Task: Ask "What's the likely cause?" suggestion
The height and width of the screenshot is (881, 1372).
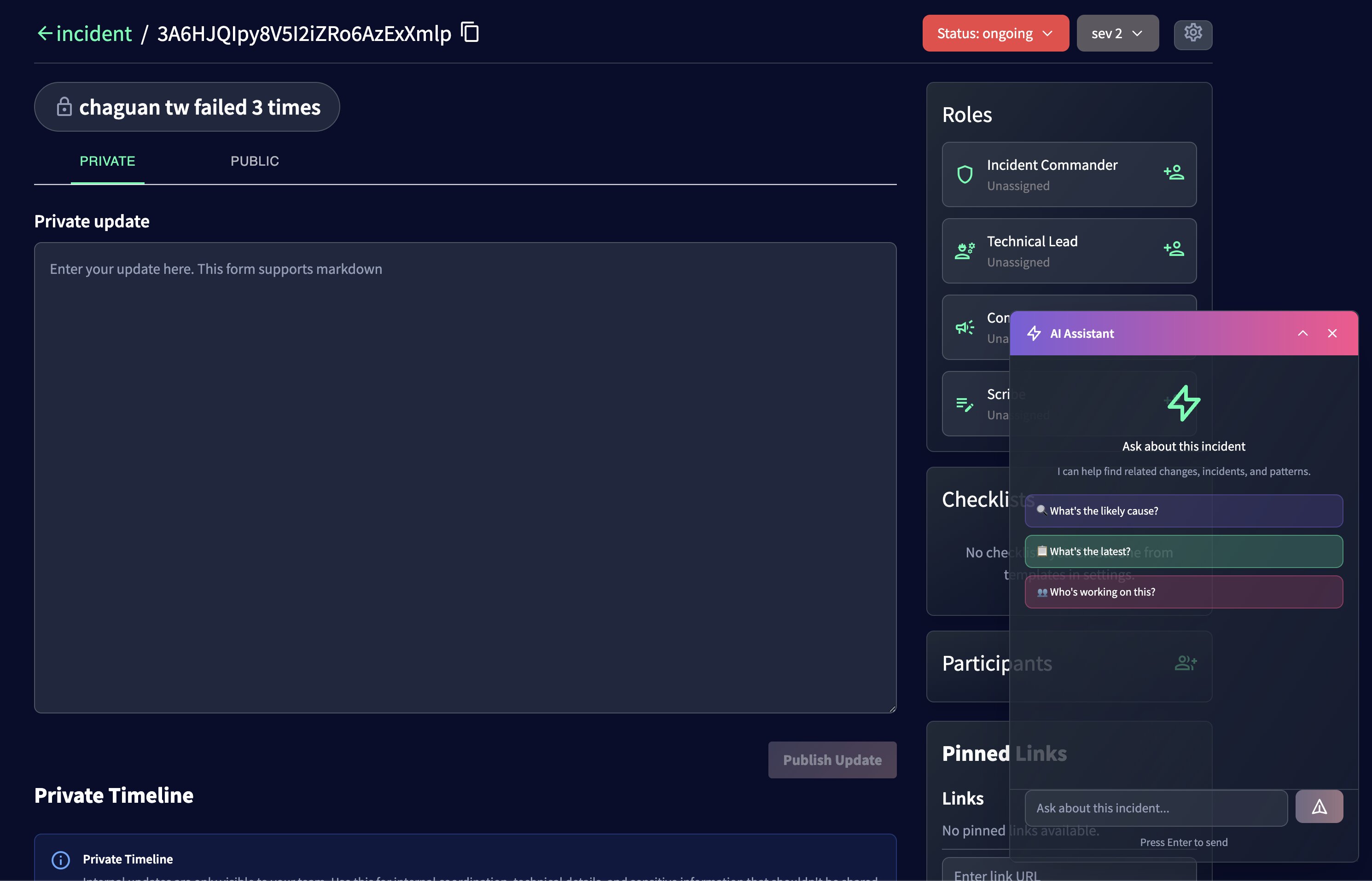Action: click(x=1183, y=510)
